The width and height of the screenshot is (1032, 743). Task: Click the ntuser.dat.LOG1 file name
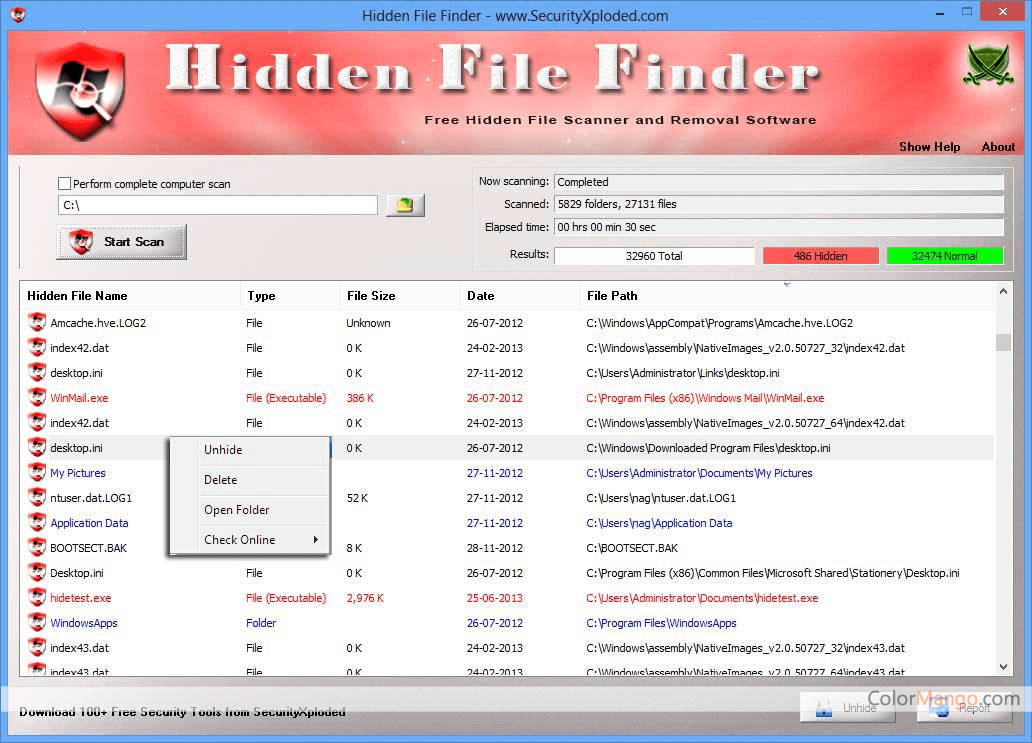click(91, 498)
